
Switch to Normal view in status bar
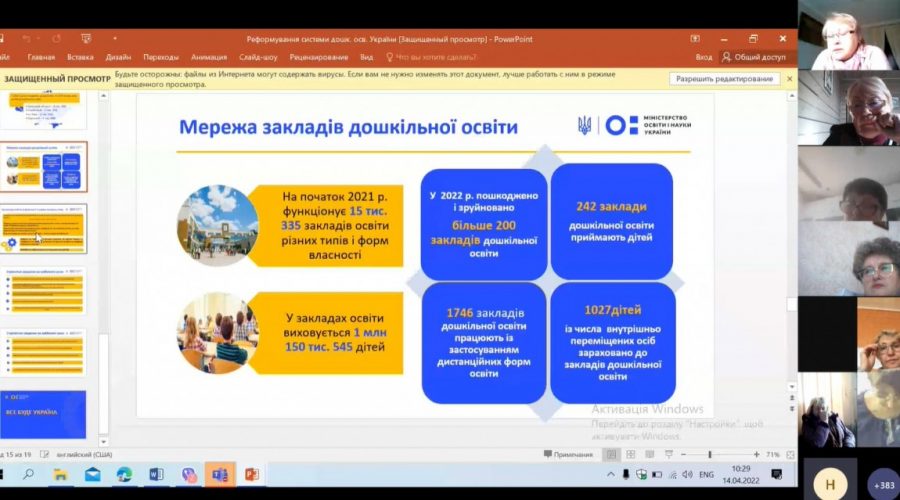611,455
